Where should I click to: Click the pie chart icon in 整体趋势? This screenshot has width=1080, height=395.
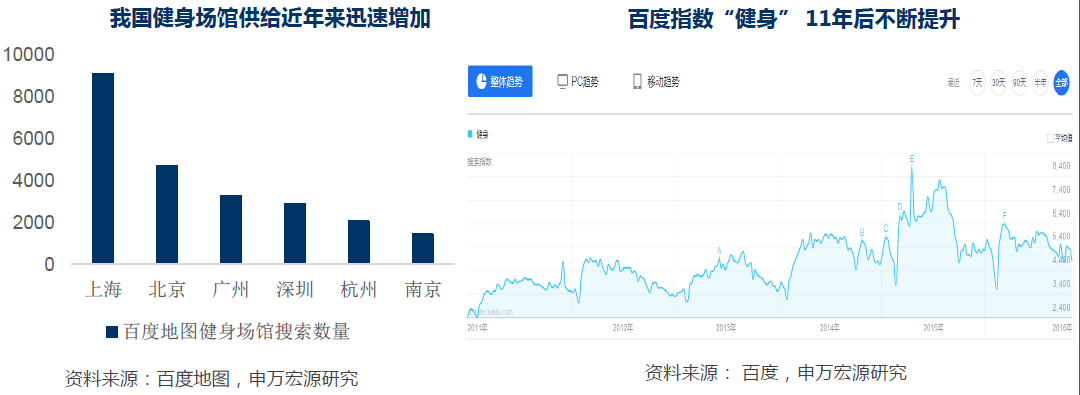(481, 81)
